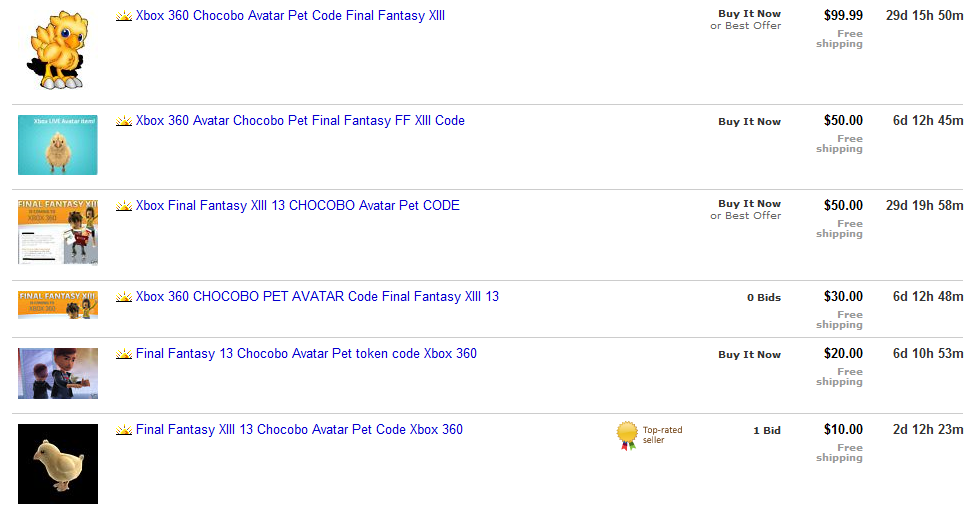
Task: Click the Top-rated seller gold ribbon badge
Action: tap(627, 435)
